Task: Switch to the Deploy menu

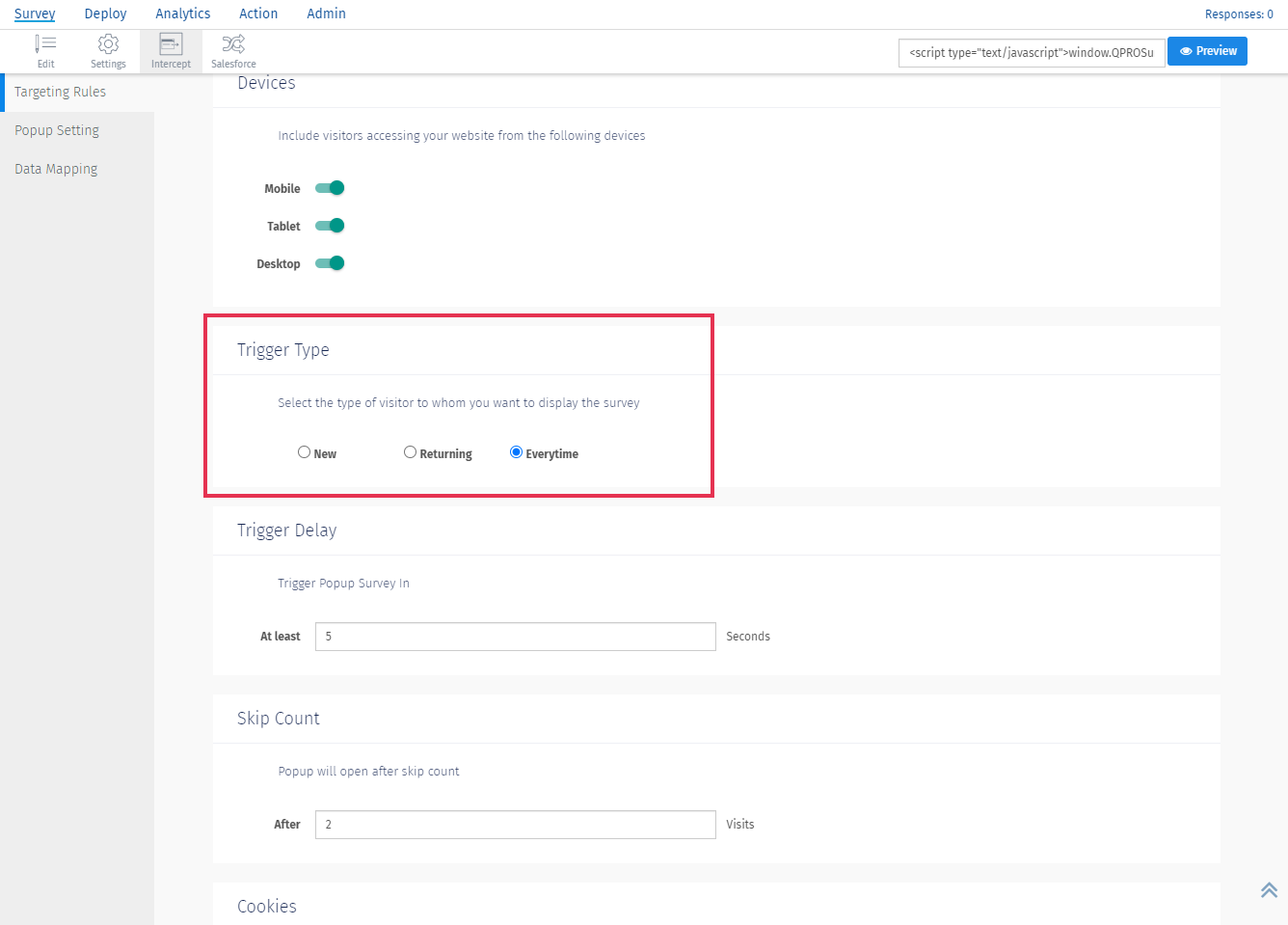Action: click(x=105, y=14)
